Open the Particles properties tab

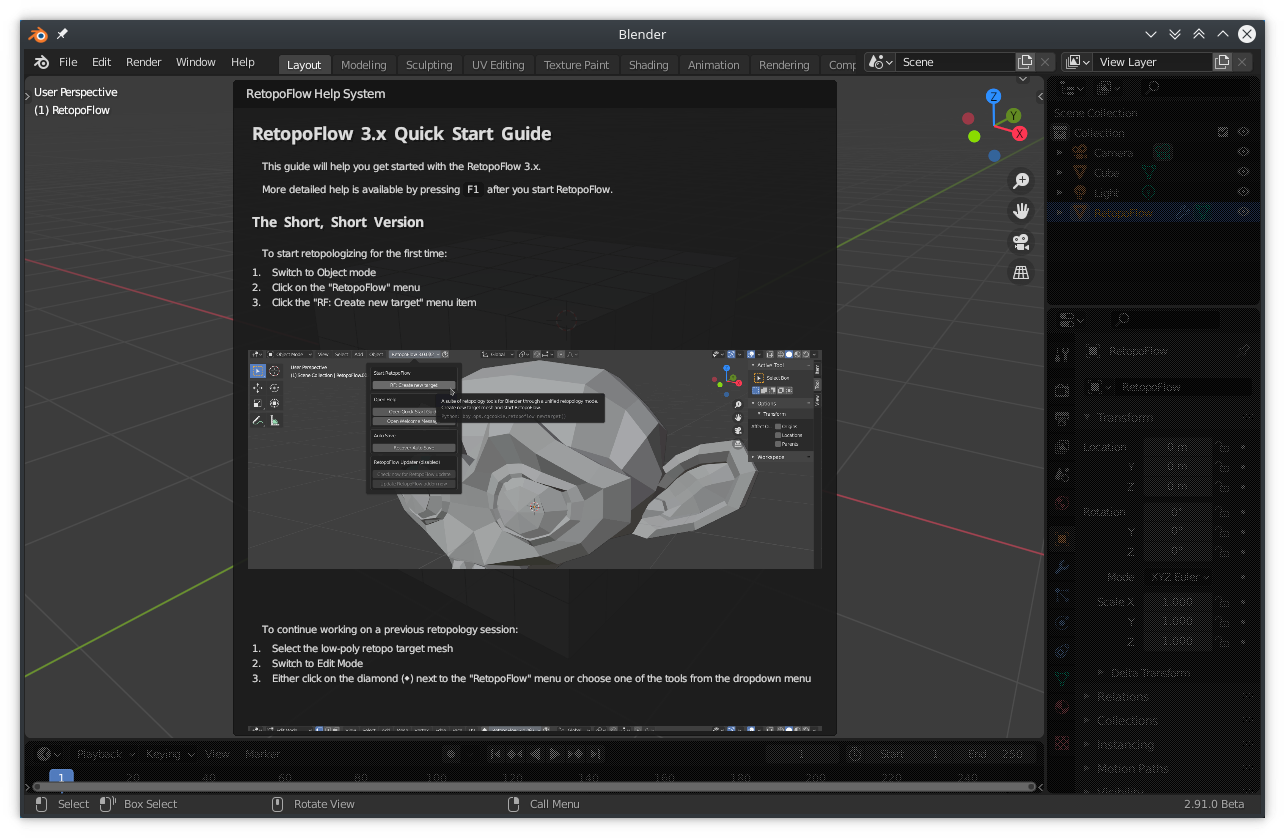tap(1062, 594)
